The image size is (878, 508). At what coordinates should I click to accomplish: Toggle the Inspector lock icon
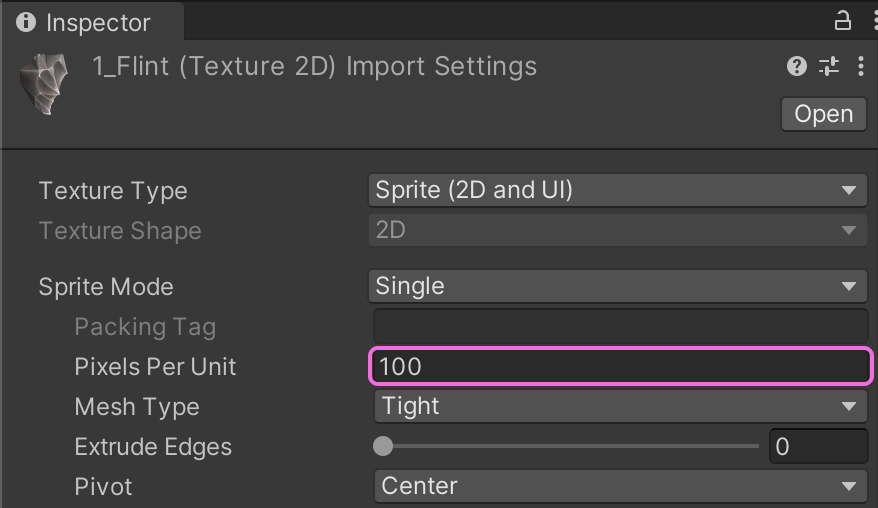tap(843, 21)
